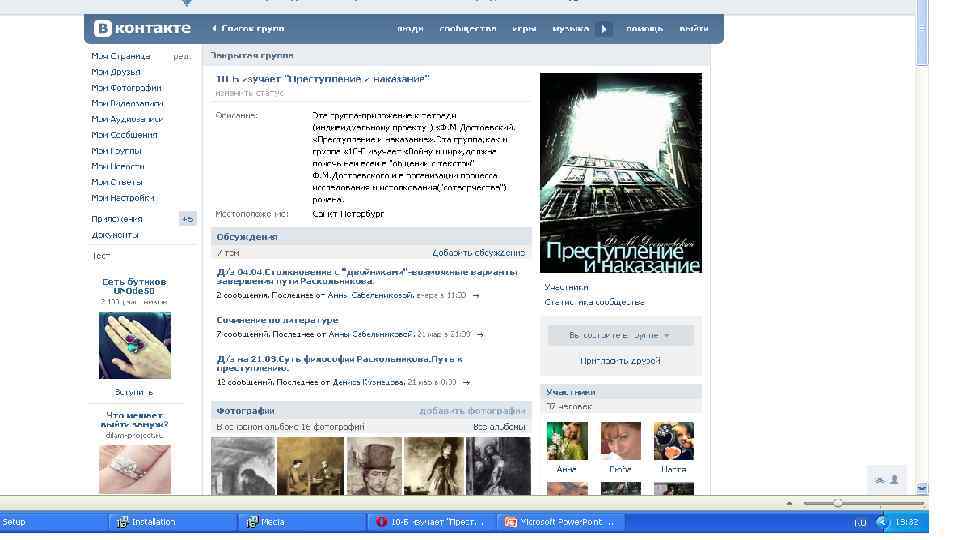Click 'Добавить обсуждение' link
This screenshot has width=960, height=540.
[x=478, y=253]
